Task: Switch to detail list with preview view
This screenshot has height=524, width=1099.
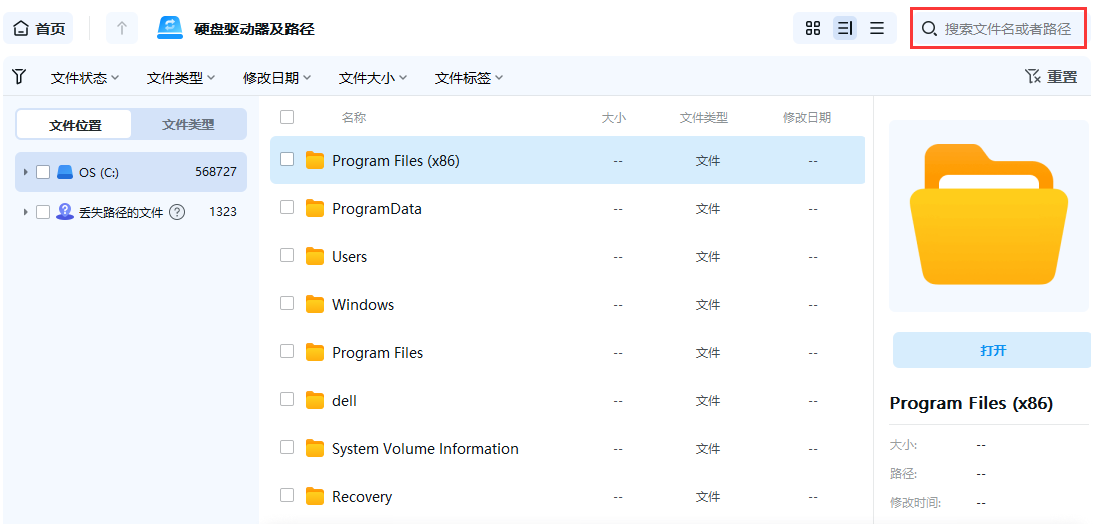Action: point(845,28)
